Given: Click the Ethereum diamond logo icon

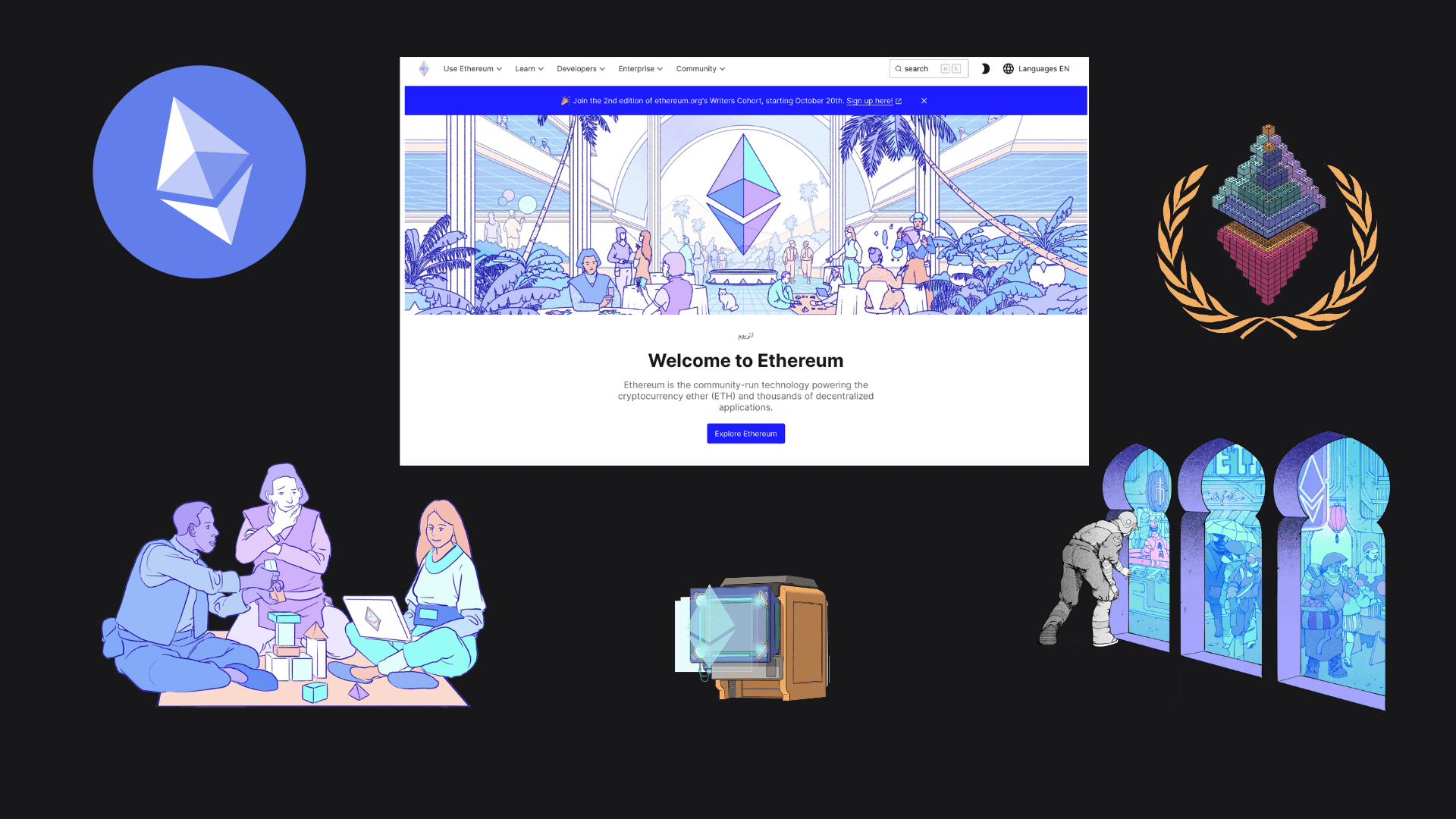Looking at the screenshot, I should click(425, 68).
